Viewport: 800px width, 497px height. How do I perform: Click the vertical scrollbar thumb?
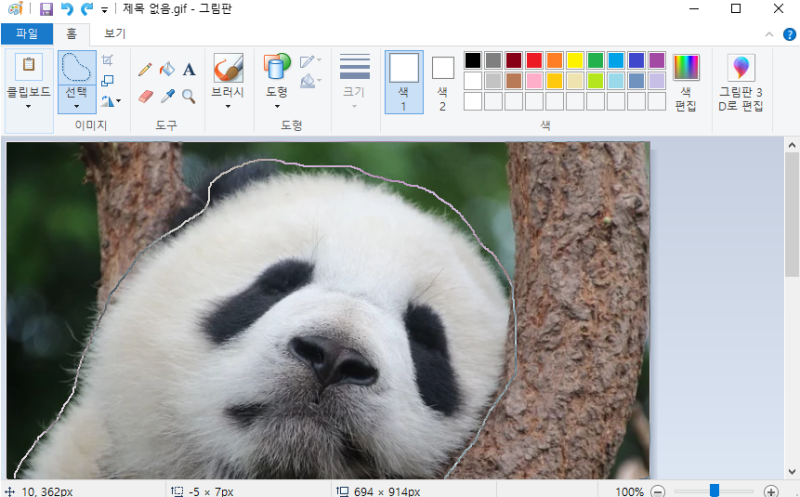[792, 214]
